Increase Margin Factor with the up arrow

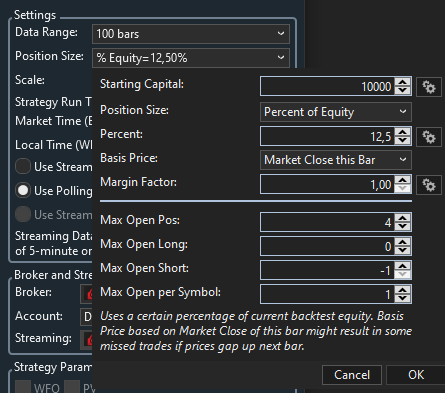pyautogui.click(x=403, y=180)
